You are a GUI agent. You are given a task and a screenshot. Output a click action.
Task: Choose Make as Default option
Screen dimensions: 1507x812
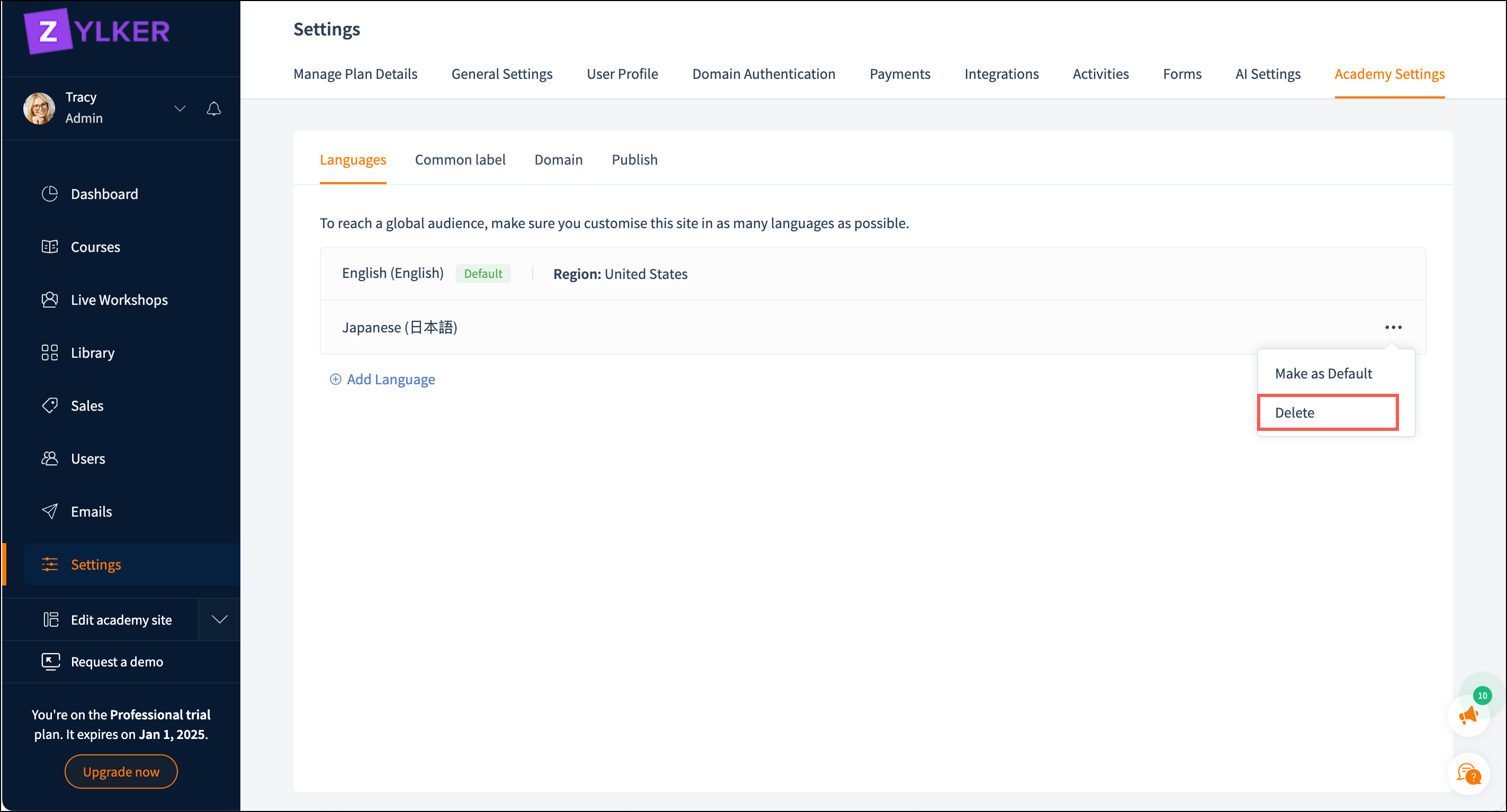[x=1323, y=373]
